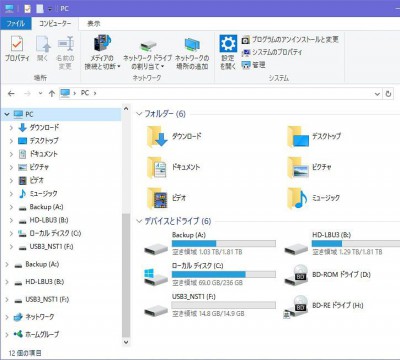Select USB3_NST1 (F:) drive icon in main pane
The image size is (400, 360).
(156, 310)
